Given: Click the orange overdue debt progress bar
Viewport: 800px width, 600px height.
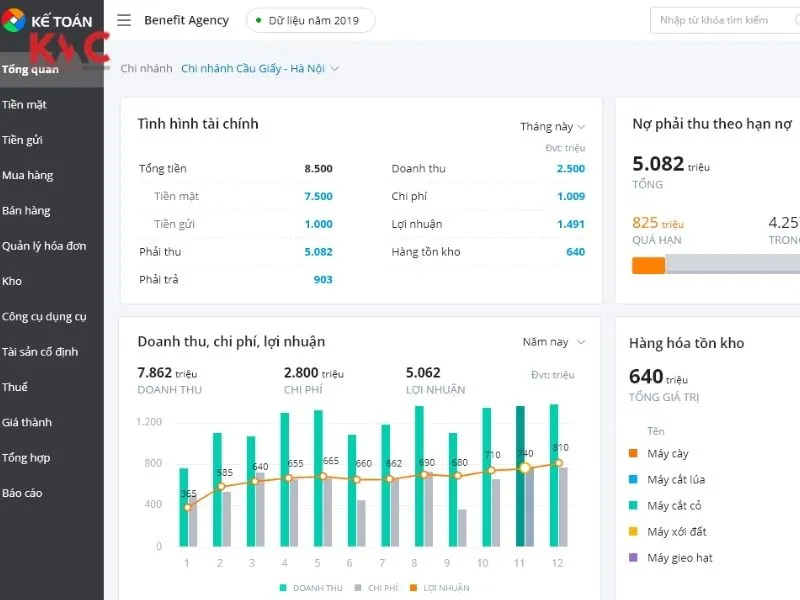Looking at the screenshot, I should pyautogui.click(x=648, y=265).
